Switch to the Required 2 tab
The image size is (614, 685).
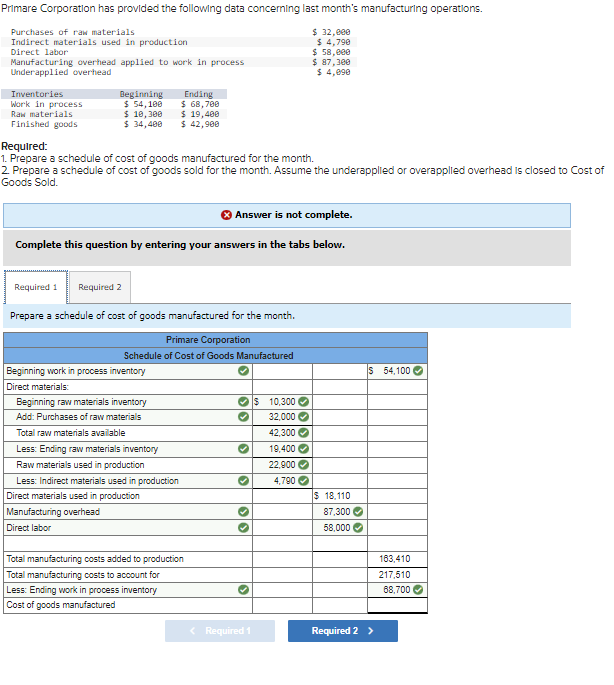coord(100,287)
